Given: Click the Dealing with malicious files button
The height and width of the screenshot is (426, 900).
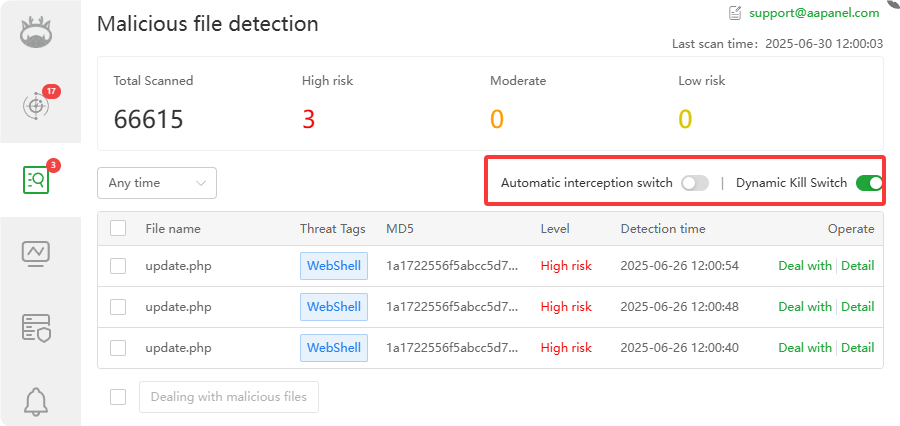Looking at the screenshot, I should 229,397.
